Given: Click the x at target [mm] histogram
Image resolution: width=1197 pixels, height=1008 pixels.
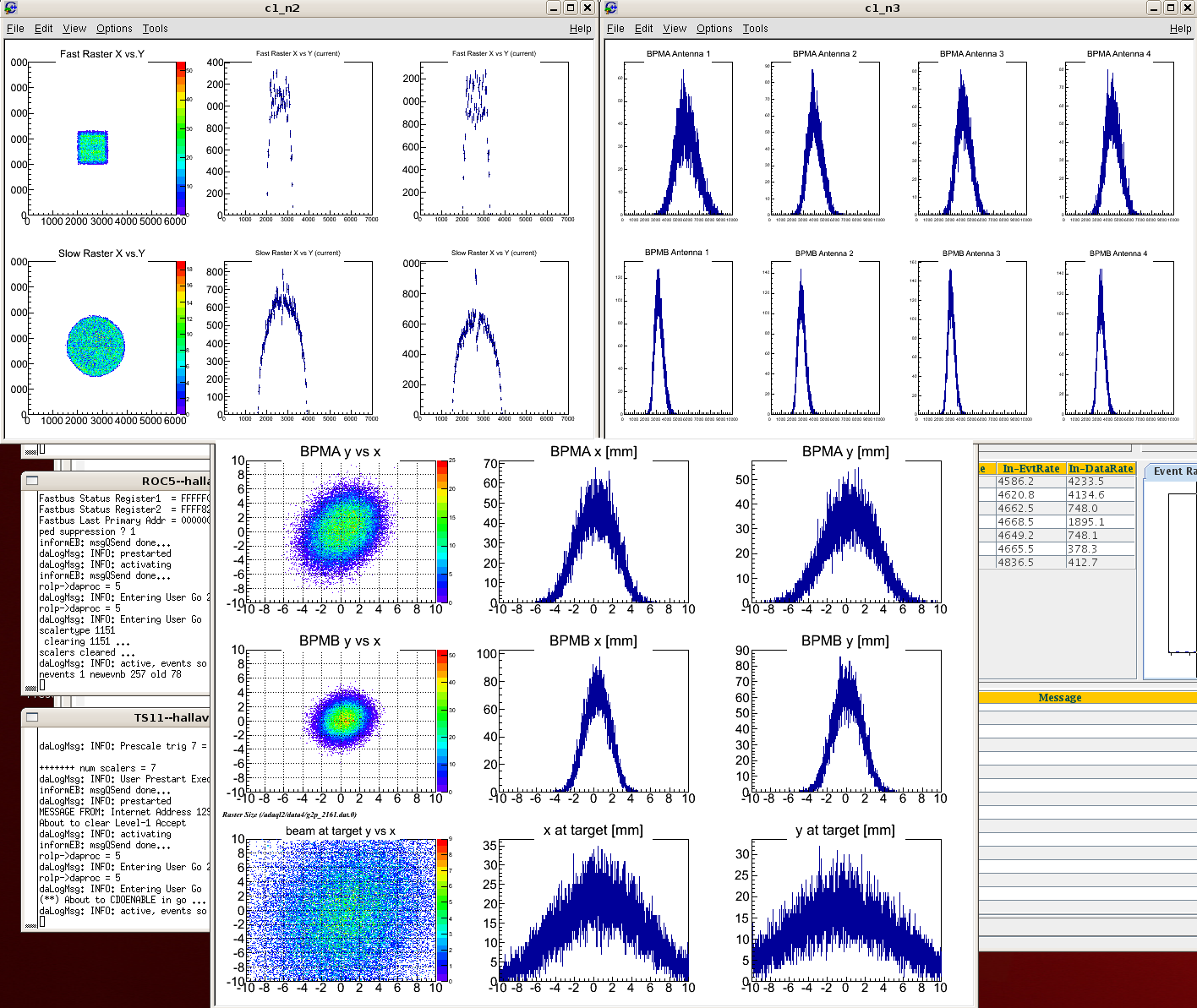Looking at the screenshot, I should point(593,911).
